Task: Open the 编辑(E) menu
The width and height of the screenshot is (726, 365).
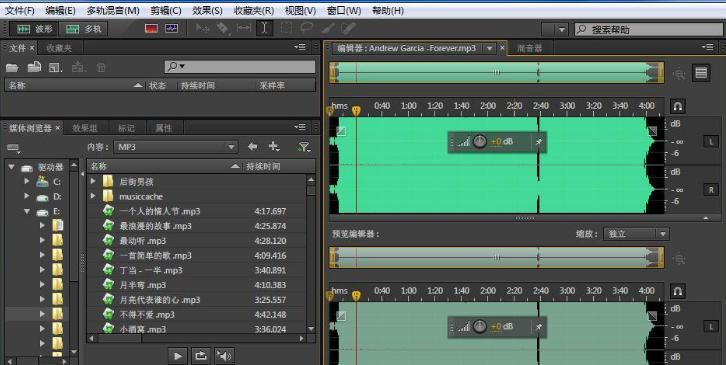Action: [x=61, y=10]
